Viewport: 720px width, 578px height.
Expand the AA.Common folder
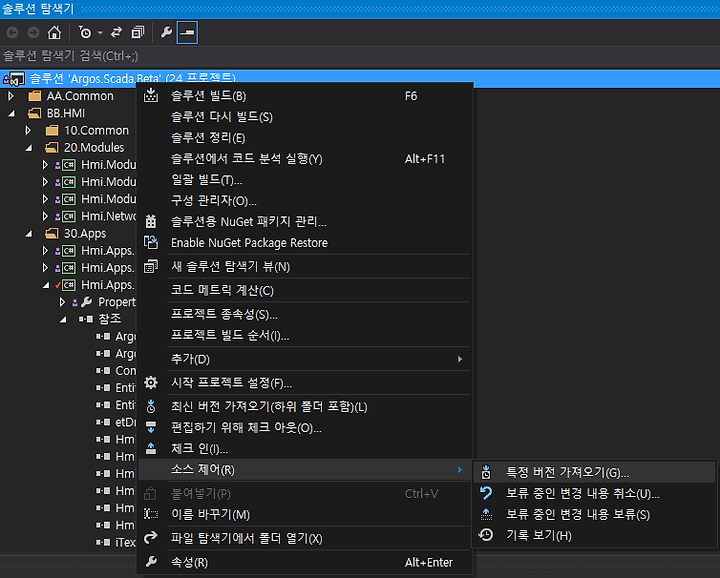11,96
